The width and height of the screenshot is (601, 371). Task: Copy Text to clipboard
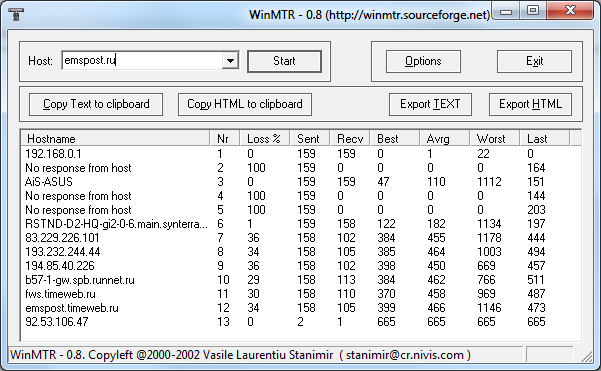(x=96, y=104)
